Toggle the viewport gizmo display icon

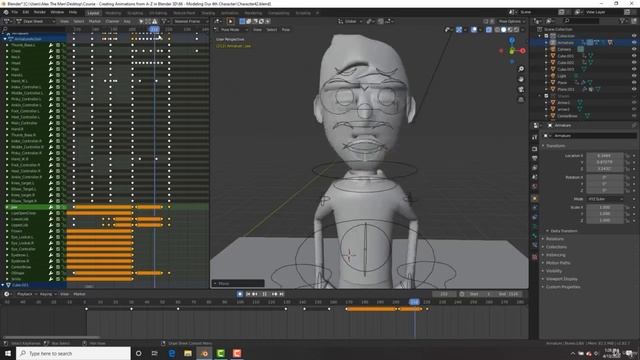click(x=459, y=30)
